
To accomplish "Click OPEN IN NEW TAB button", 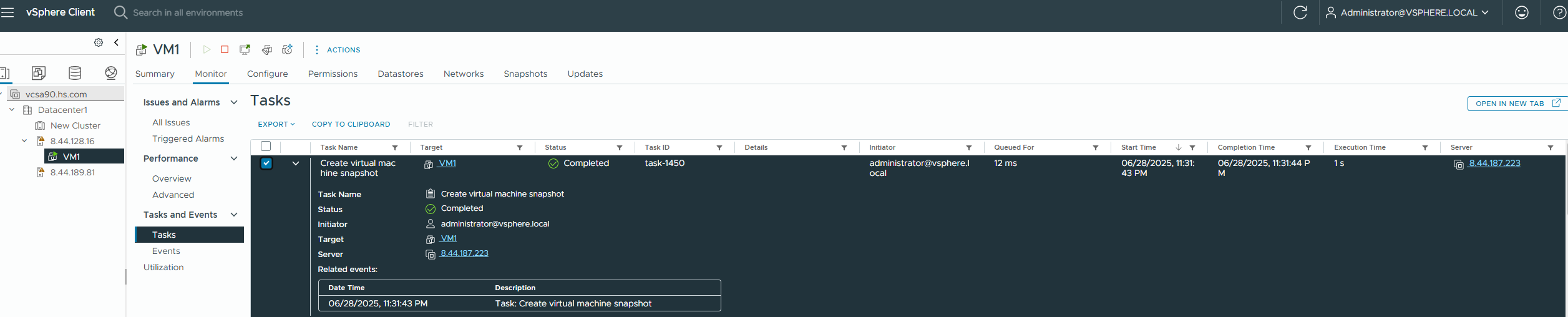I will coord(1517,104).
